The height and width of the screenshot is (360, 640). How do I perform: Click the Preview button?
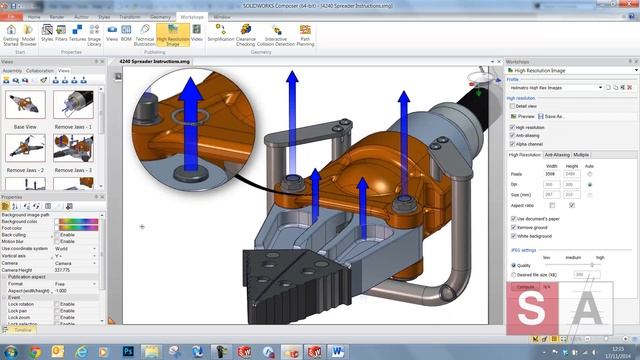point(522,116)
